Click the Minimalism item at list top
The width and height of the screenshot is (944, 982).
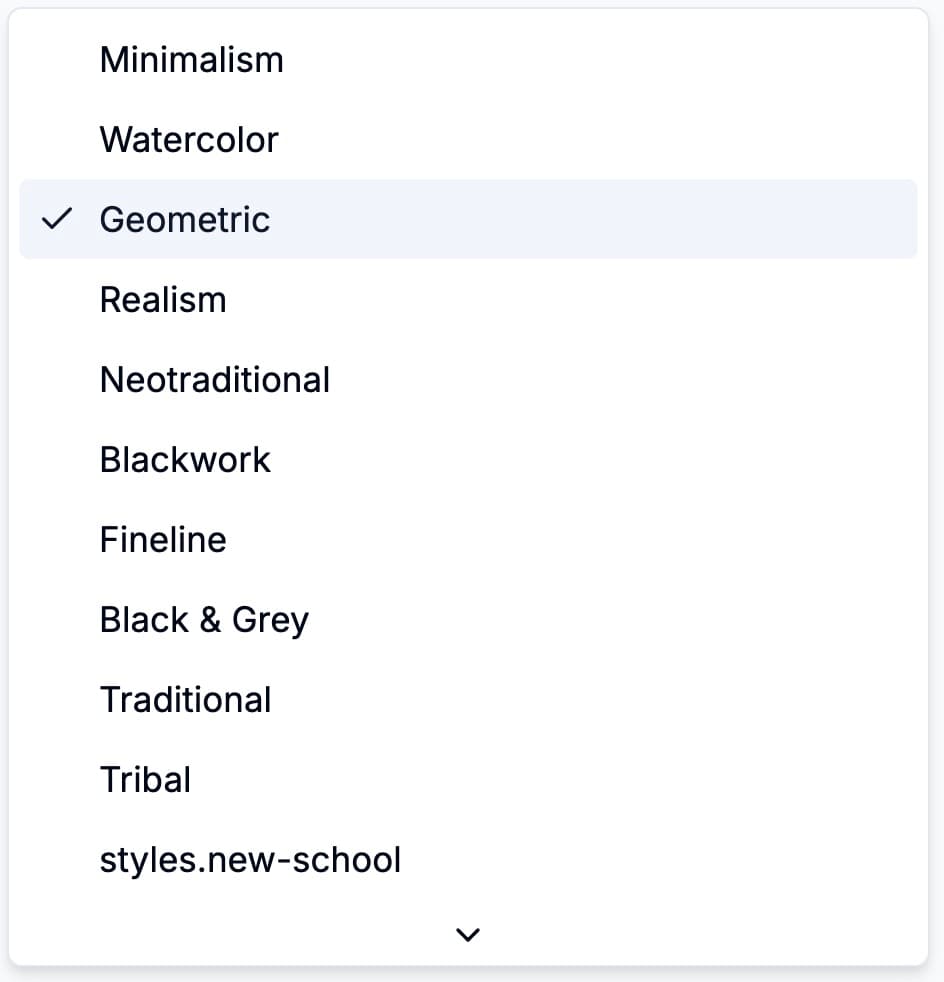[191, 60]
